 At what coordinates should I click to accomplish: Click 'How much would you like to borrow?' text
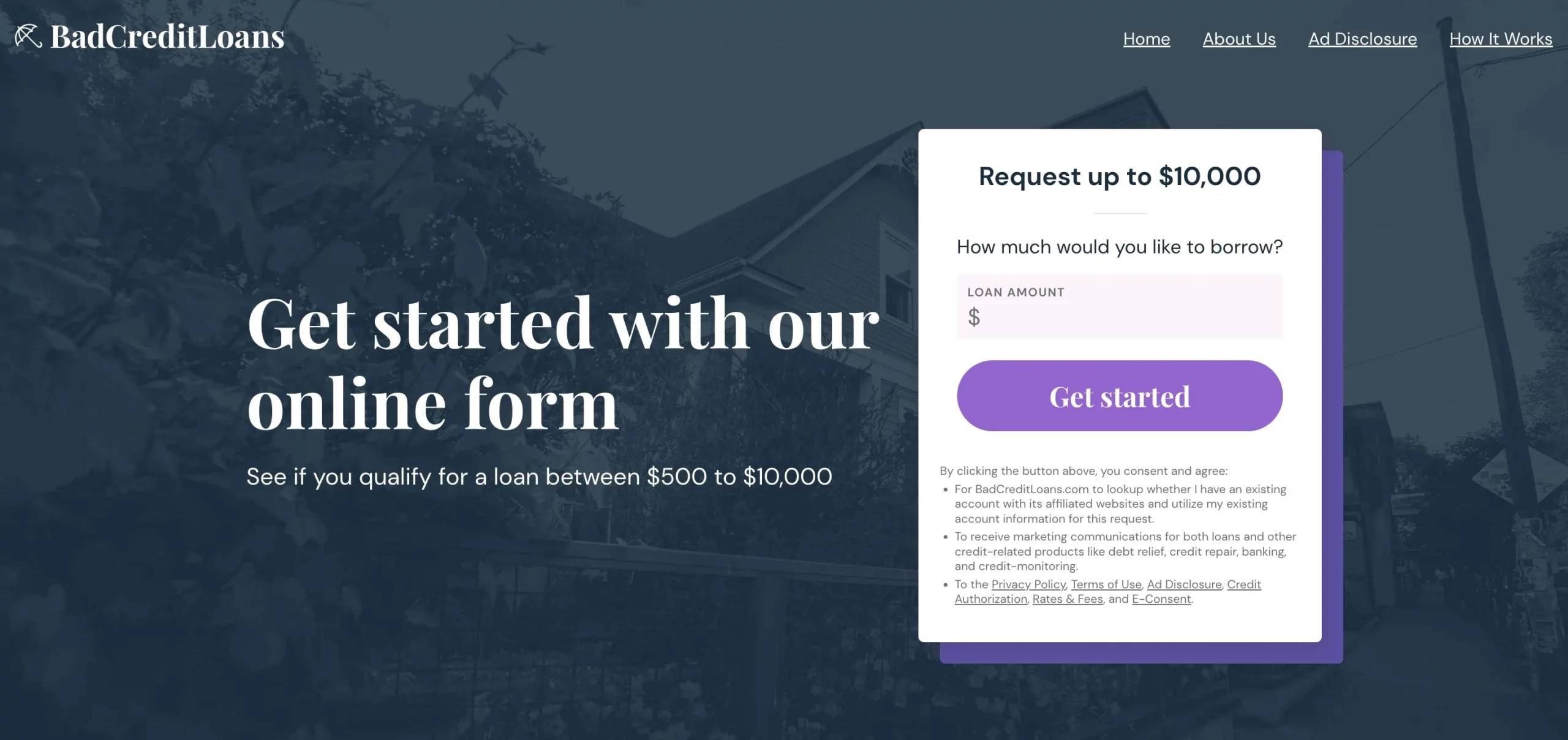point(1120,247)
